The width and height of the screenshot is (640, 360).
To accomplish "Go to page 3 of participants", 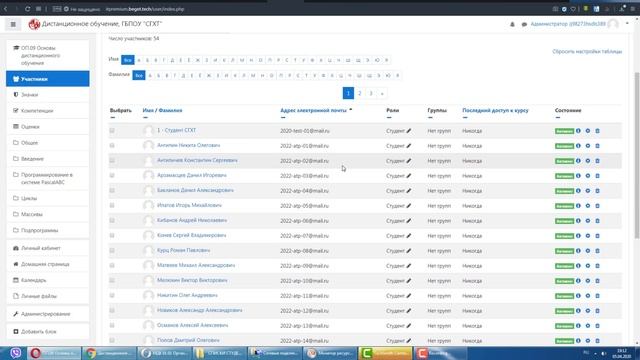I will point(371,93).
